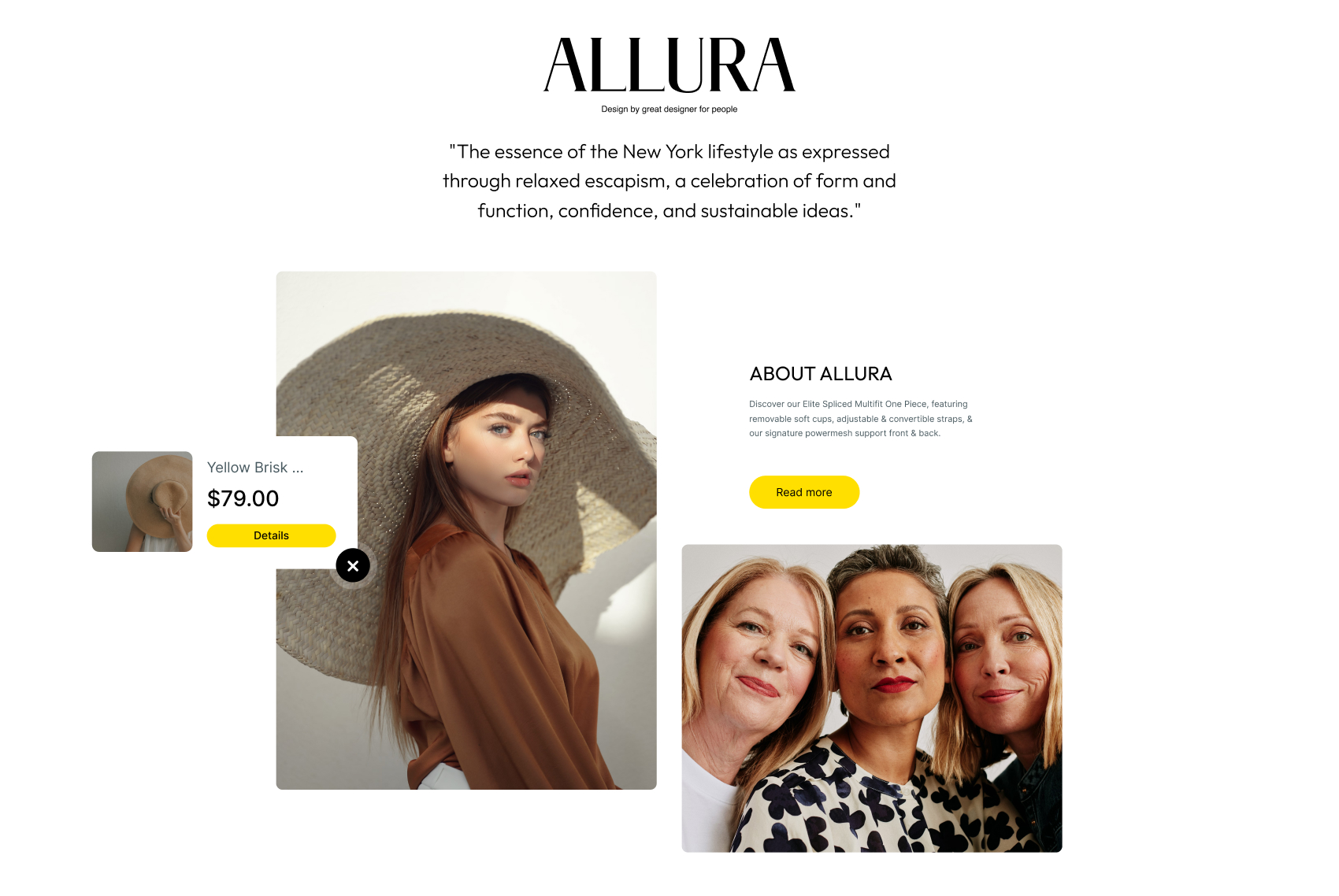The height and width of the screenshot is (896, 1339).
Task: Open Details for the Yellow Brisk hat
Action: 271,535
